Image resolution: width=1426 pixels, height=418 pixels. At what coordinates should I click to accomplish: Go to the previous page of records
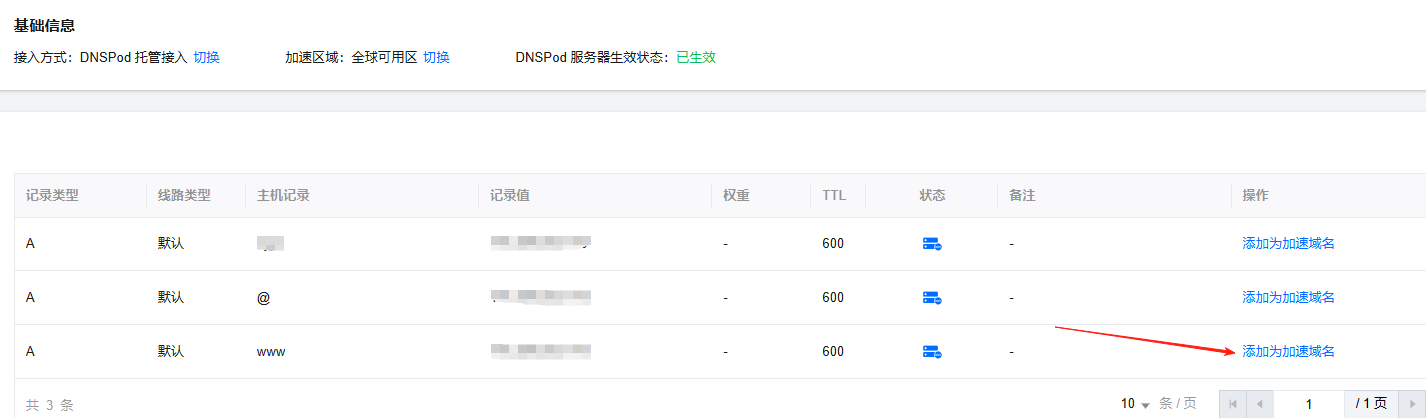click(1259, 404)
